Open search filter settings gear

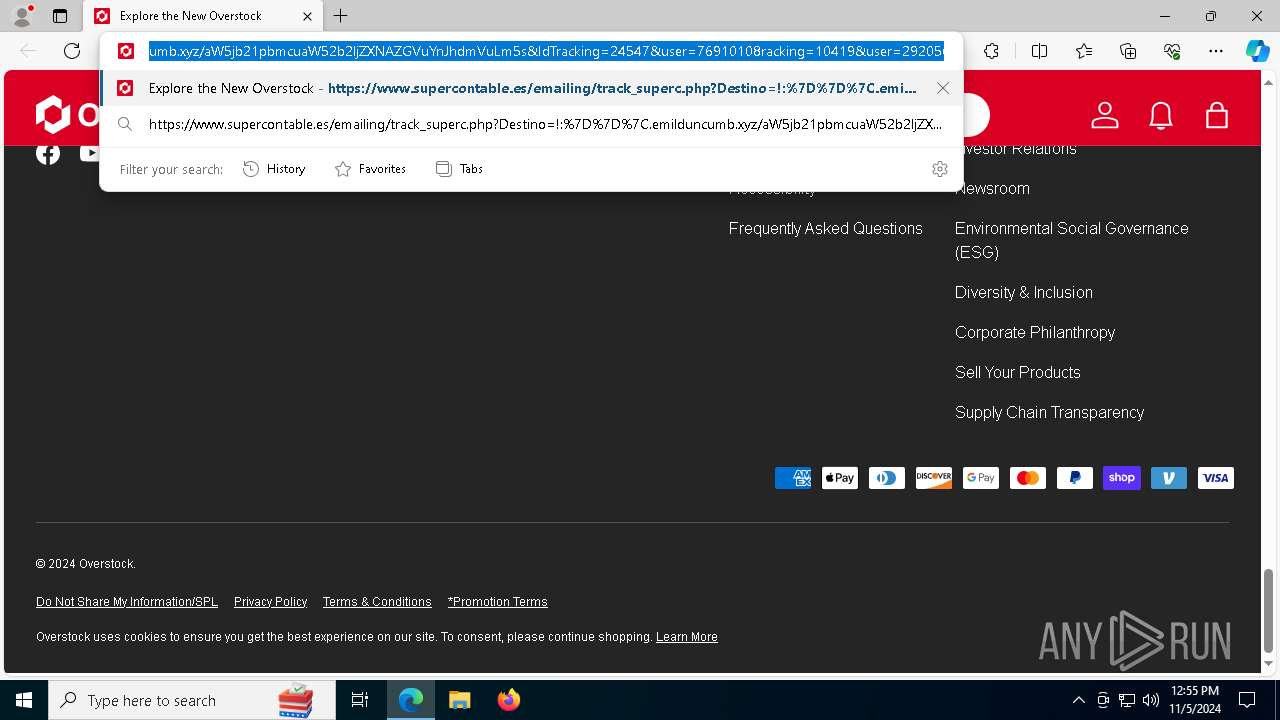[940, 169]
